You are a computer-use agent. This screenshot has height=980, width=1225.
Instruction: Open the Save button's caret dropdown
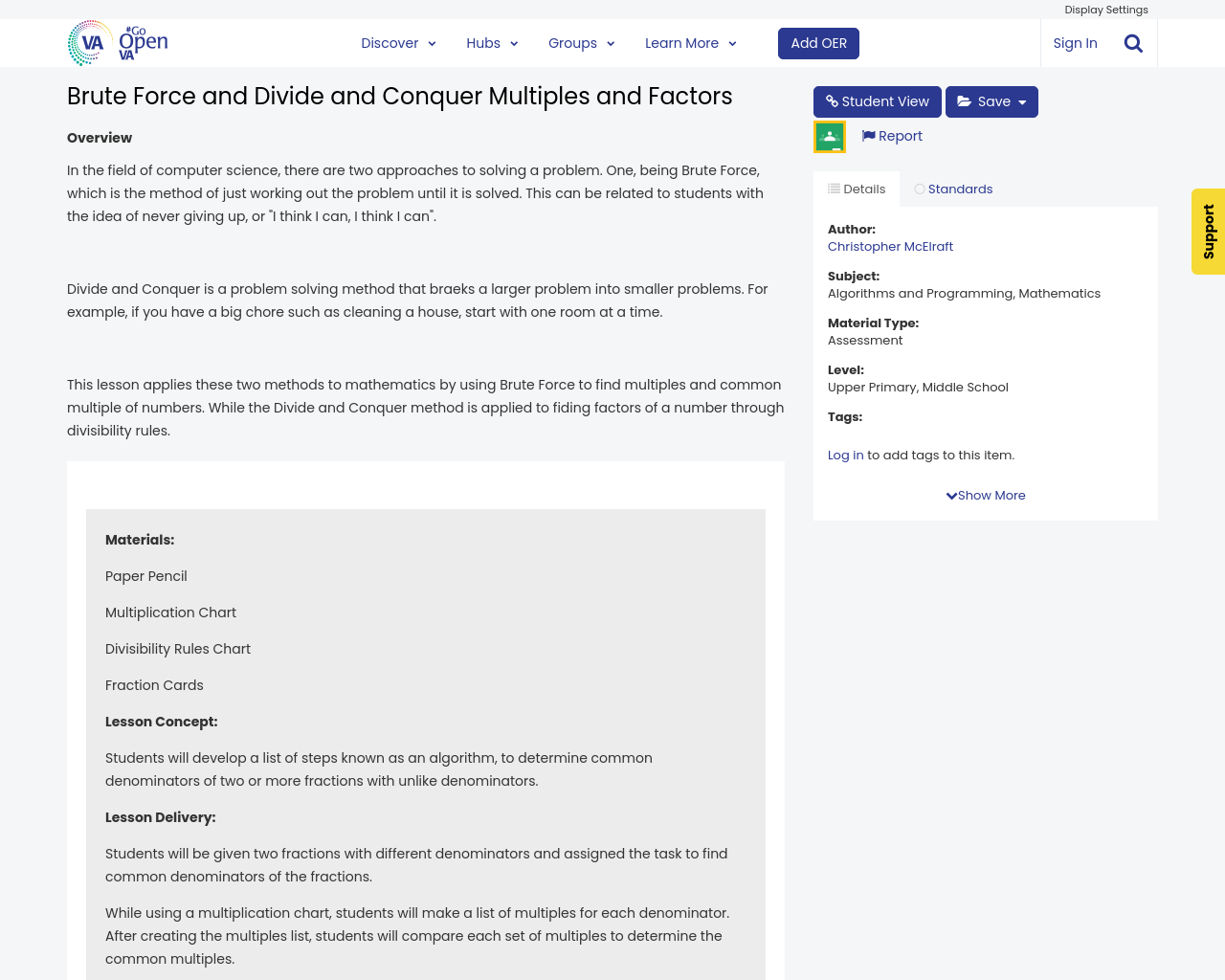pyautogui.click(x=1024, y=100)
